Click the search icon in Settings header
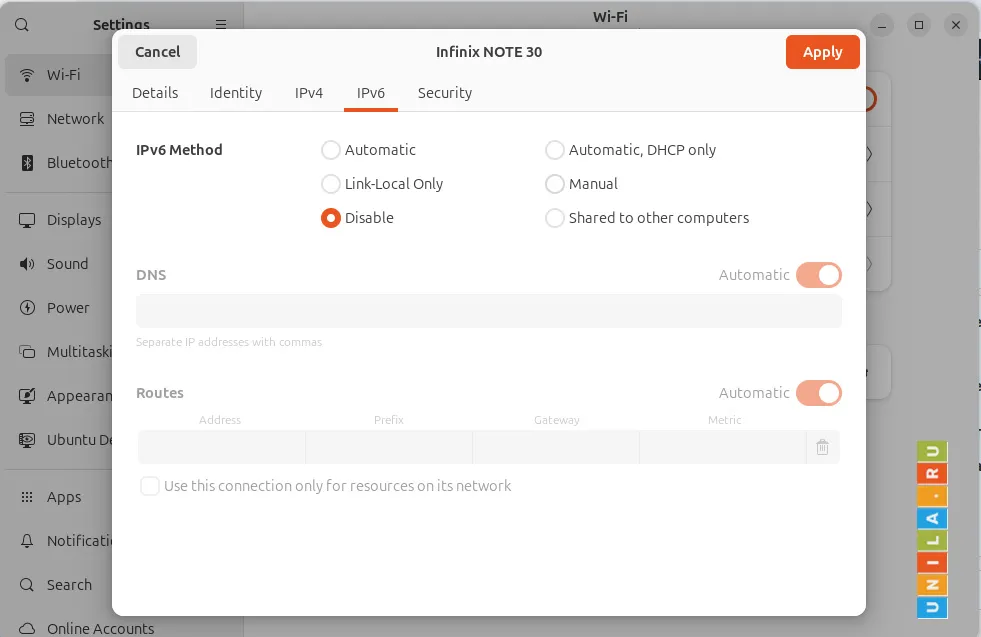The width and height of the screenshot is (981, 637). pyautogui.click(x=22, y=25)
